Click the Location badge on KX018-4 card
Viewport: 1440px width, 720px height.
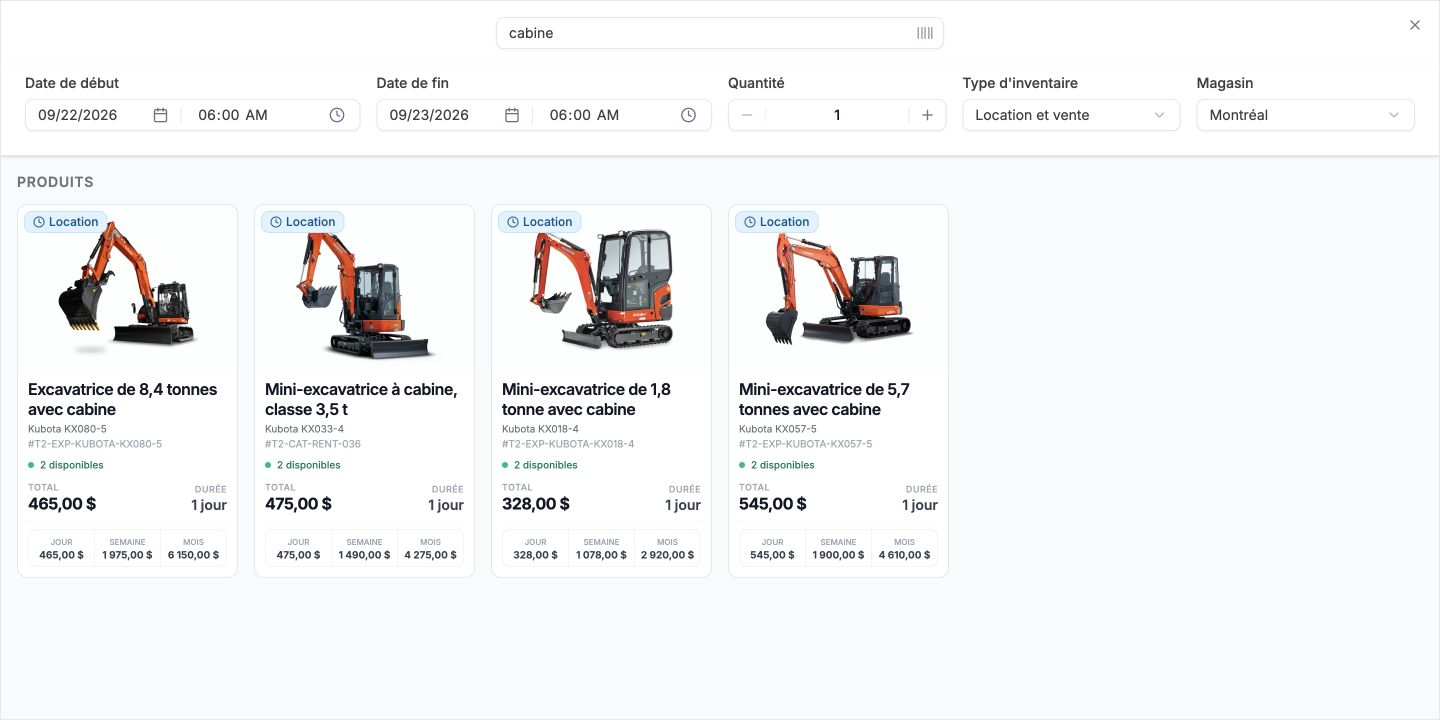[x=540, y=222]
